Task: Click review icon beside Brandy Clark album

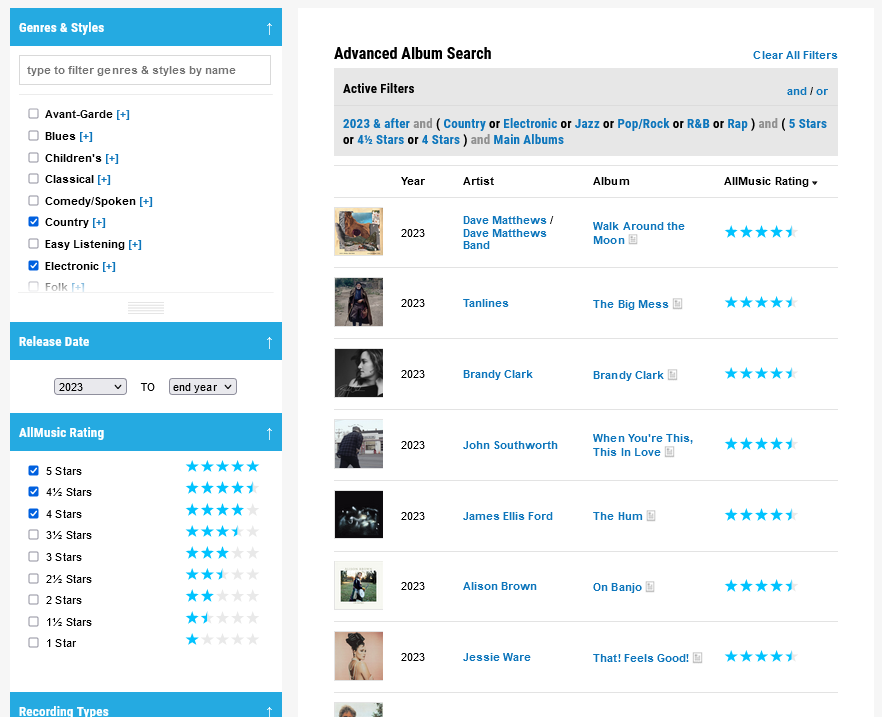Action: point(672,375)
